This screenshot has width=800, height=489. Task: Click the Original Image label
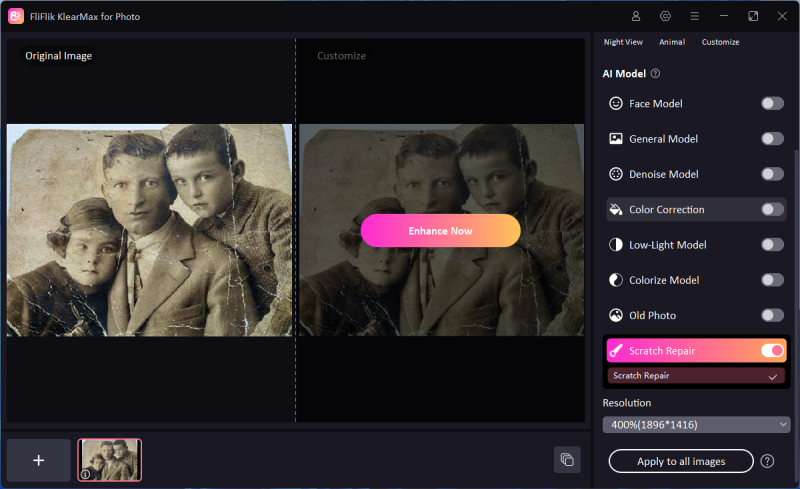59,56
